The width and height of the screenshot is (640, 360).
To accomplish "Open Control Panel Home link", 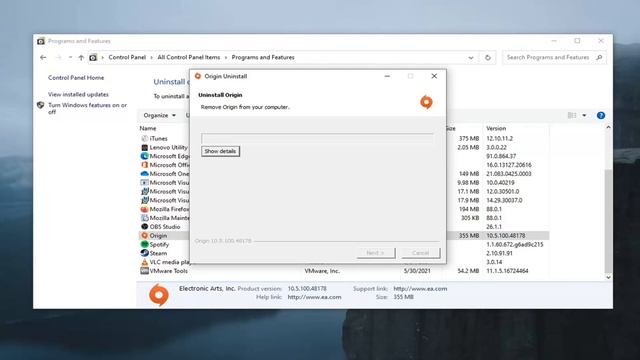I will tap(76, 78).
